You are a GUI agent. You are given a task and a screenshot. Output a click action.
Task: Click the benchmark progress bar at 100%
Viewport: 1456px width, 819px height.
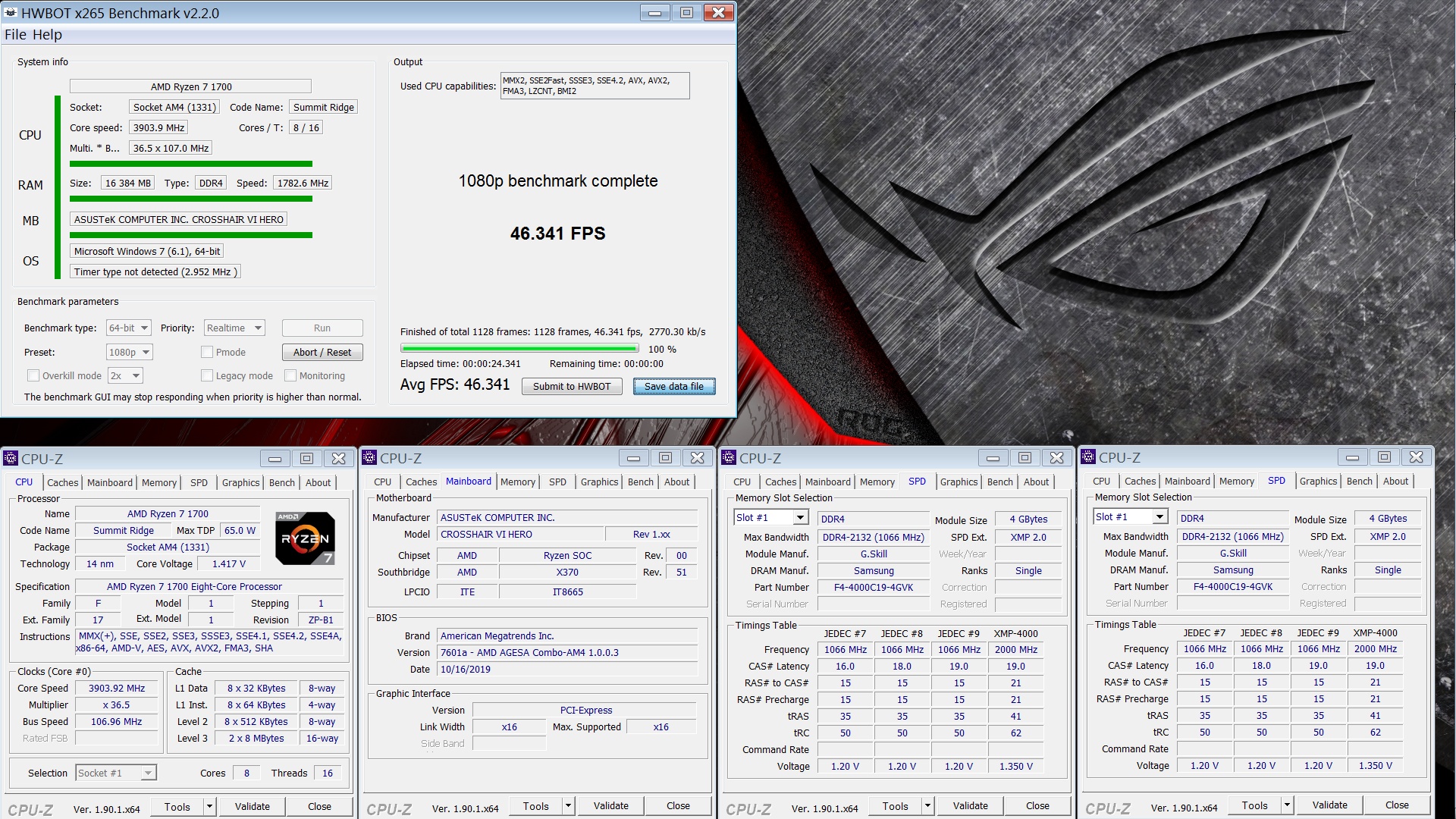pos(520,349)
